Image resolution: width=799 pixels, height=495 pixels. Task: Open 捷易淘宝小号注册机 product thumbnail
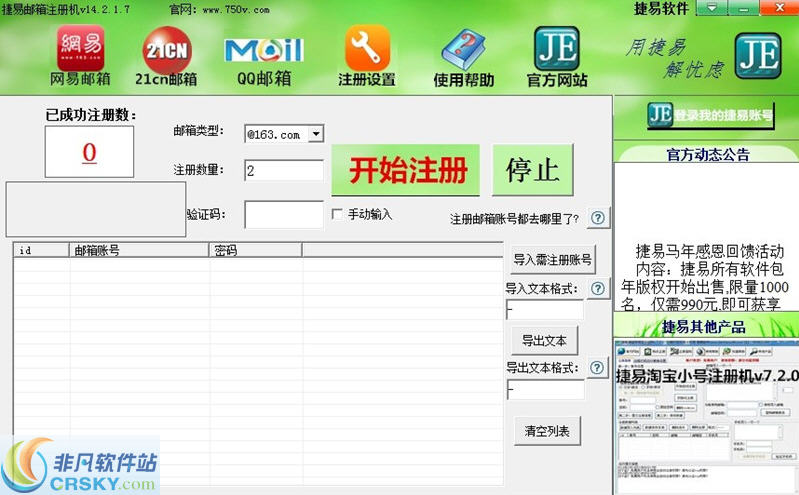[707, 416]
